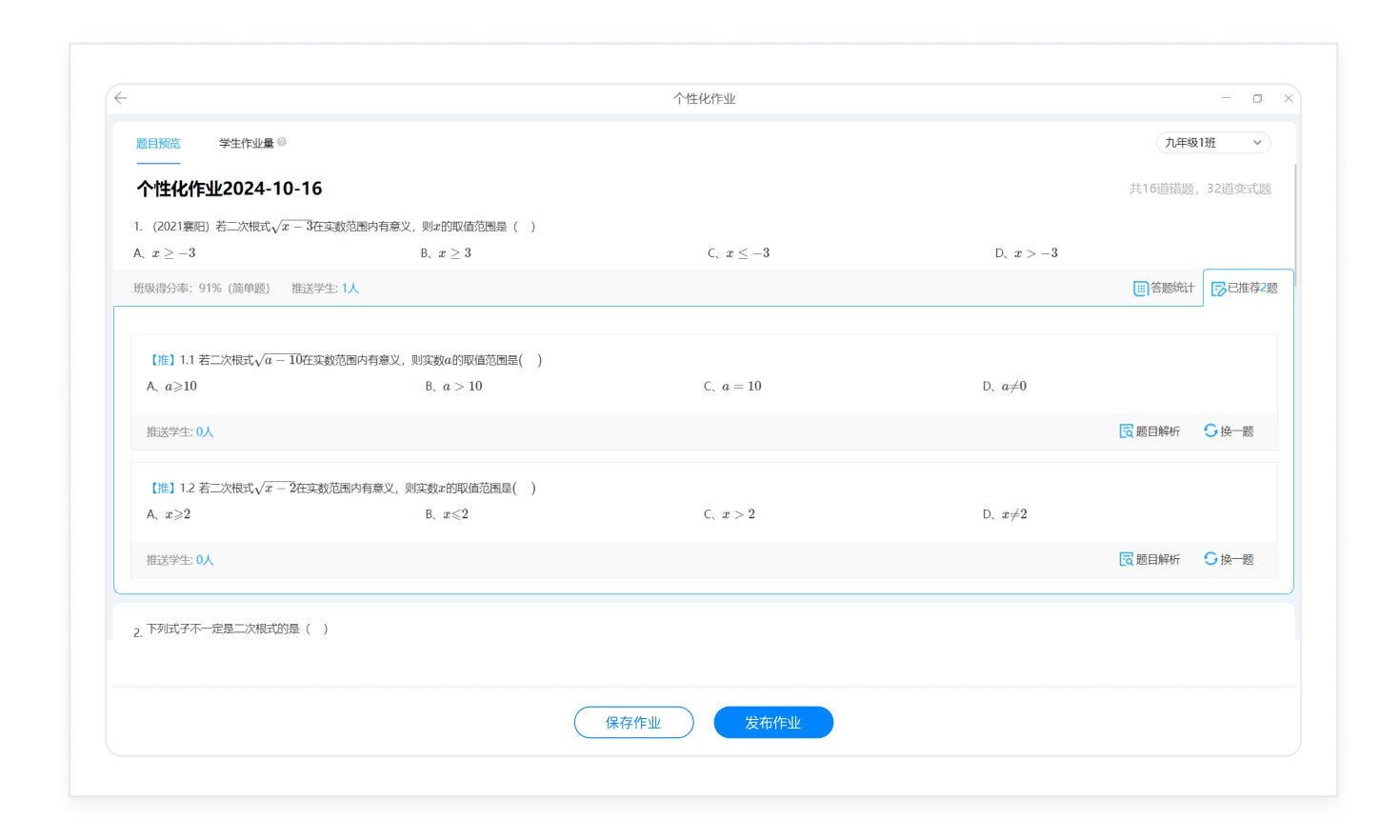View 题目解析 for question 1.1
1400x840 pixels.
pyautogui.click(x=1150, y=431)
